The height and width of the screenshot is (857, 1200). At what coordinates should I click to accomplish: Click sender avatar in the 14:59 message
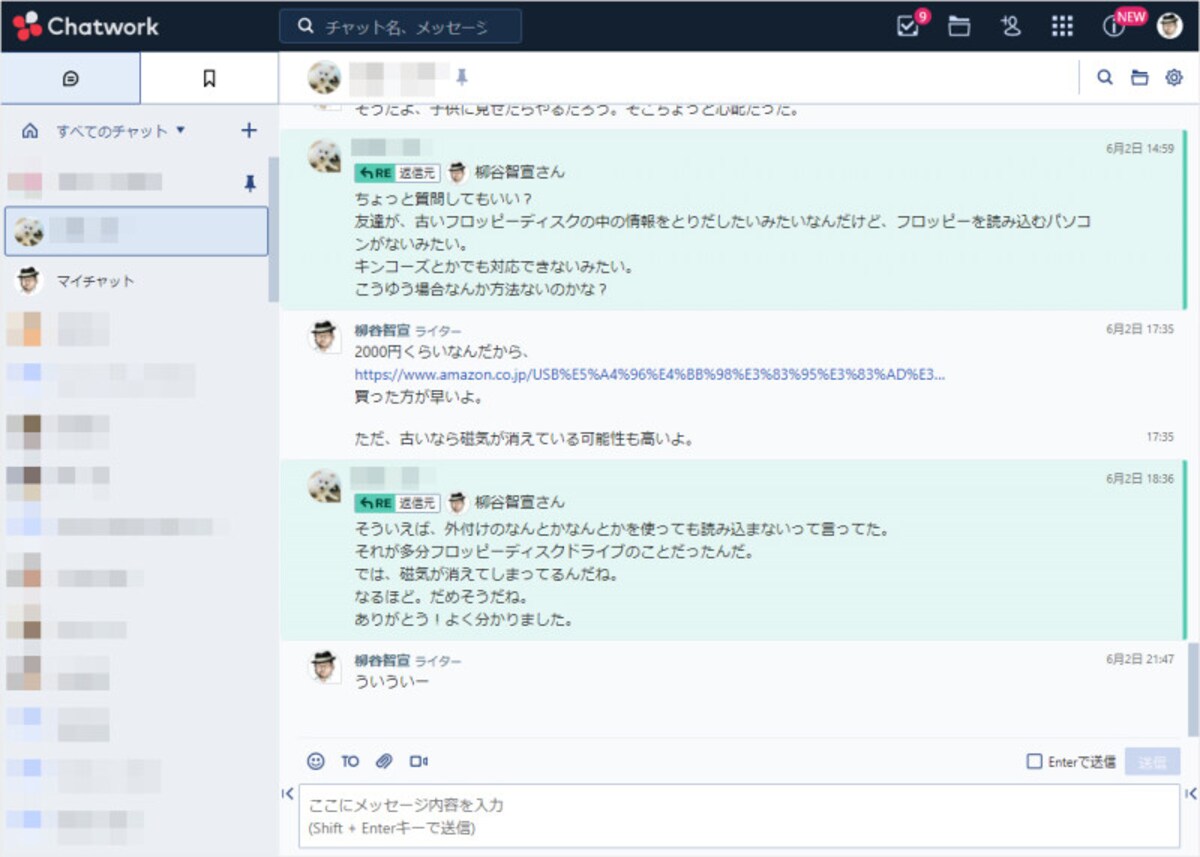click(324, 156)
